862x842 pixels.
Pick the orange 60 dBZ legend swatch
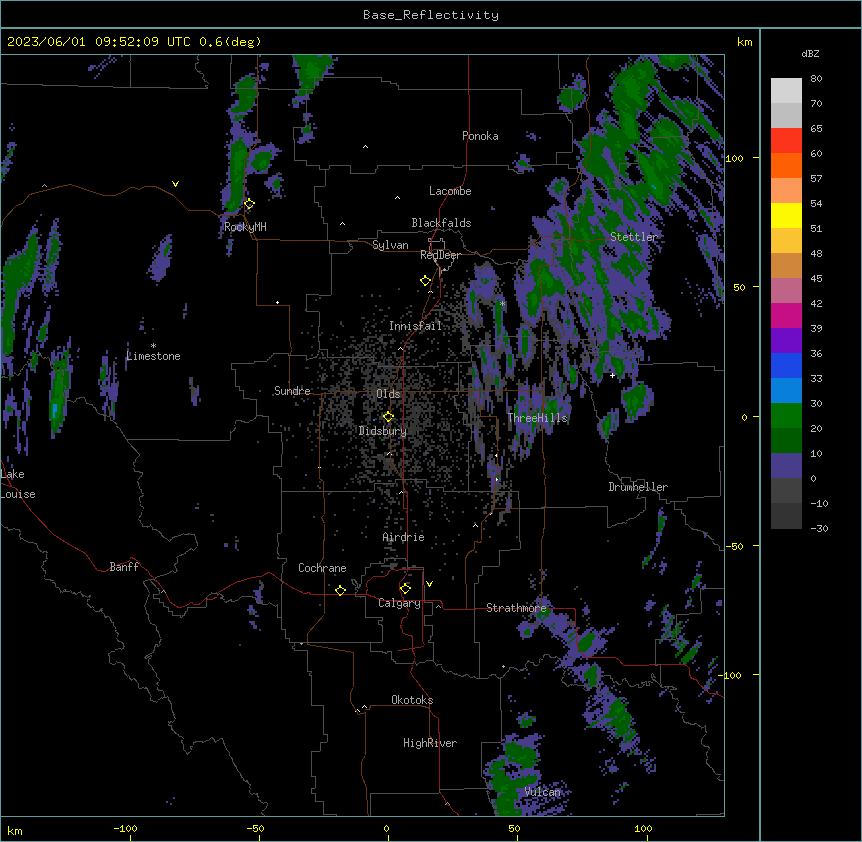[x=786, y=165]
